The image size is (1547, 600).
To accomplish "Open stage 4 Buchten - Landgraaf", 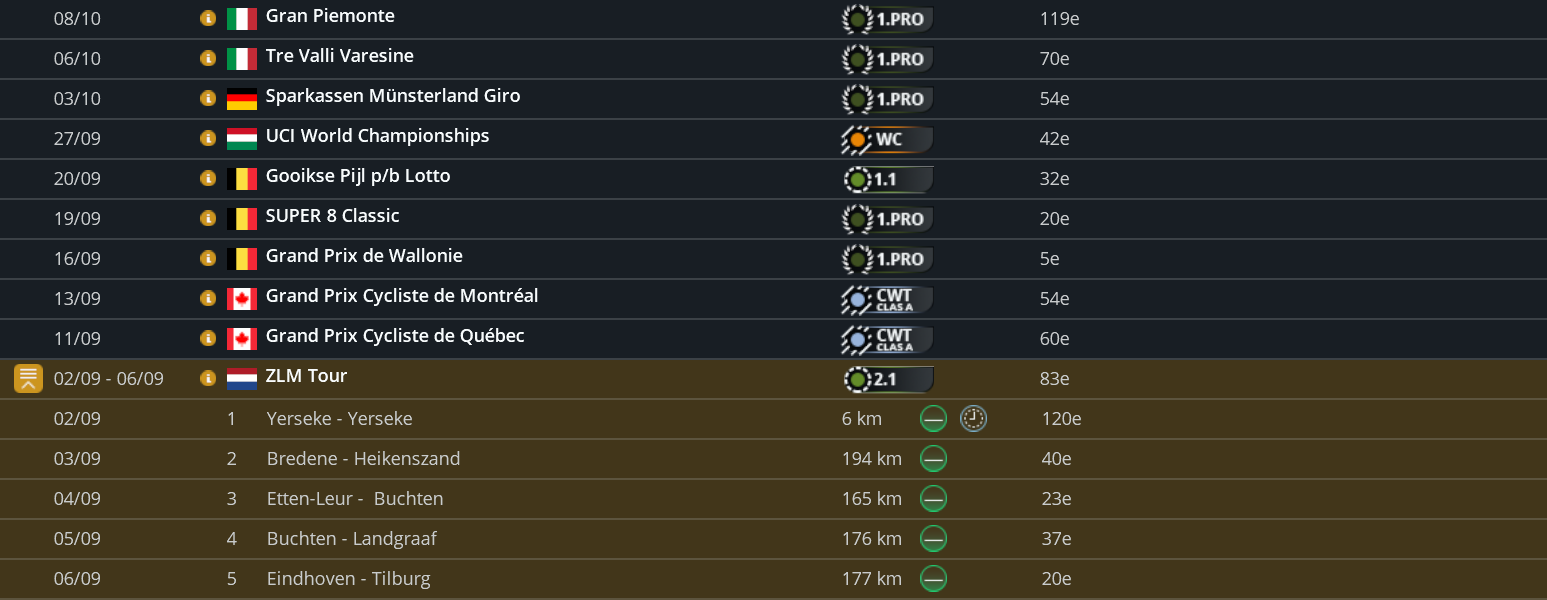I will (x=351, y=539).
